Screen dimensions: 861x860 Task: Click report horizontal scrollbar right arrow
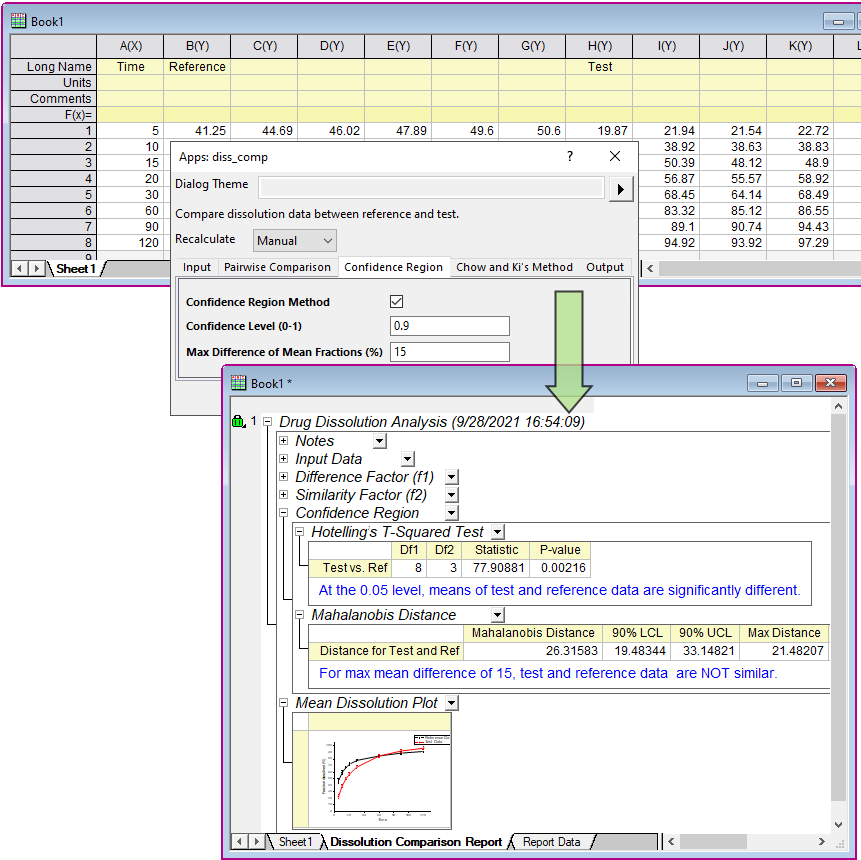coord(821,841)
